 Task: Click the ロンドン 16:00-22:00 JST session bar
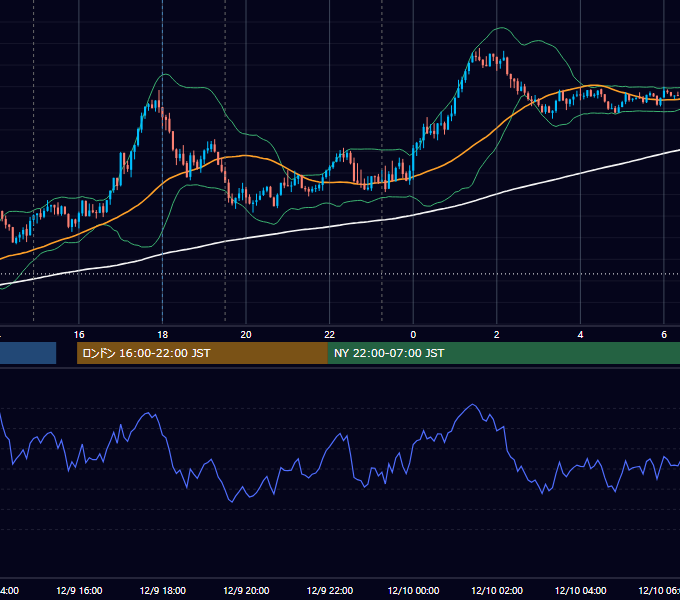(202, 353)
